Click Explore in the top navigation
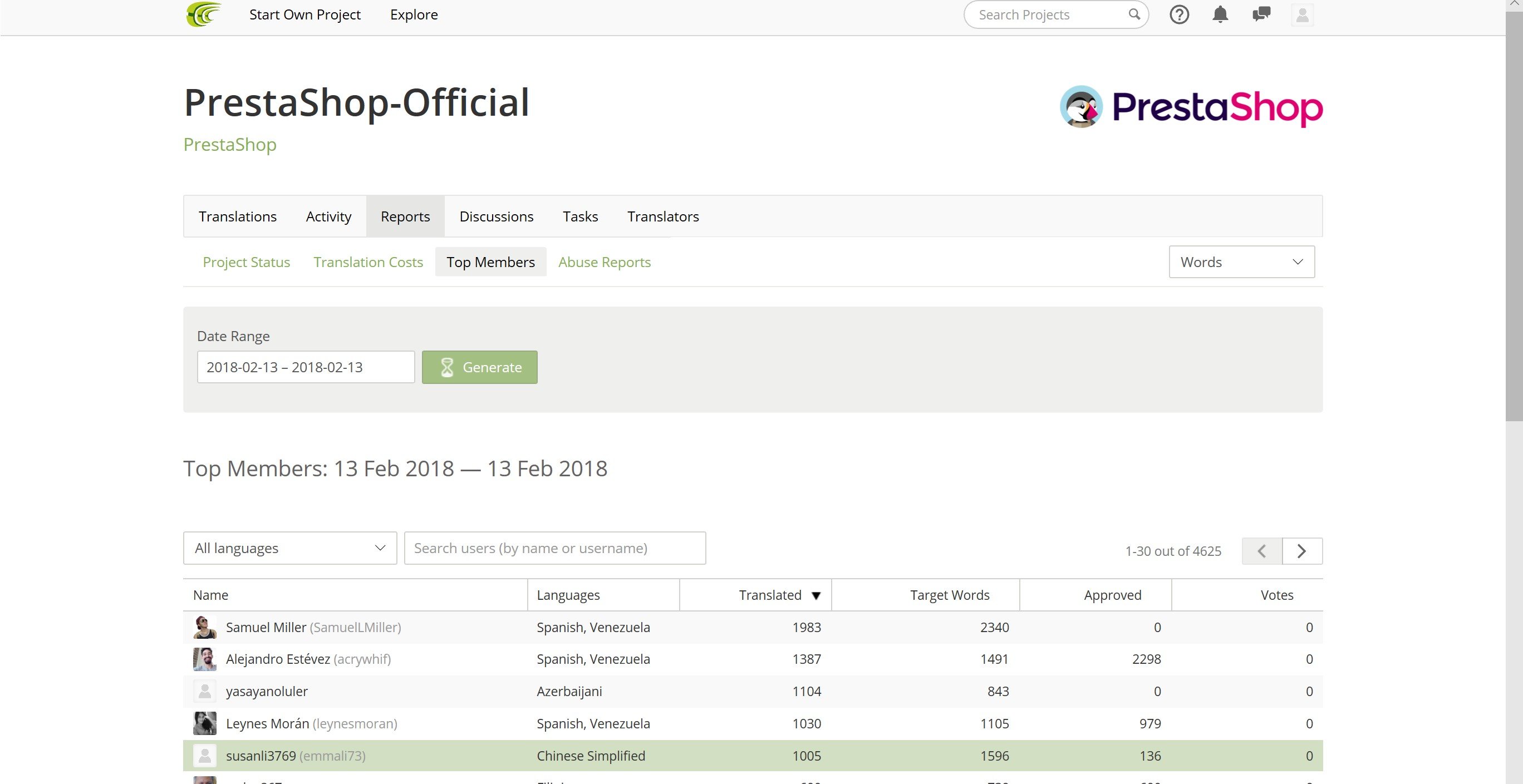The height and width of the screenshot is (784, 1523). click(x=414, y=14)
